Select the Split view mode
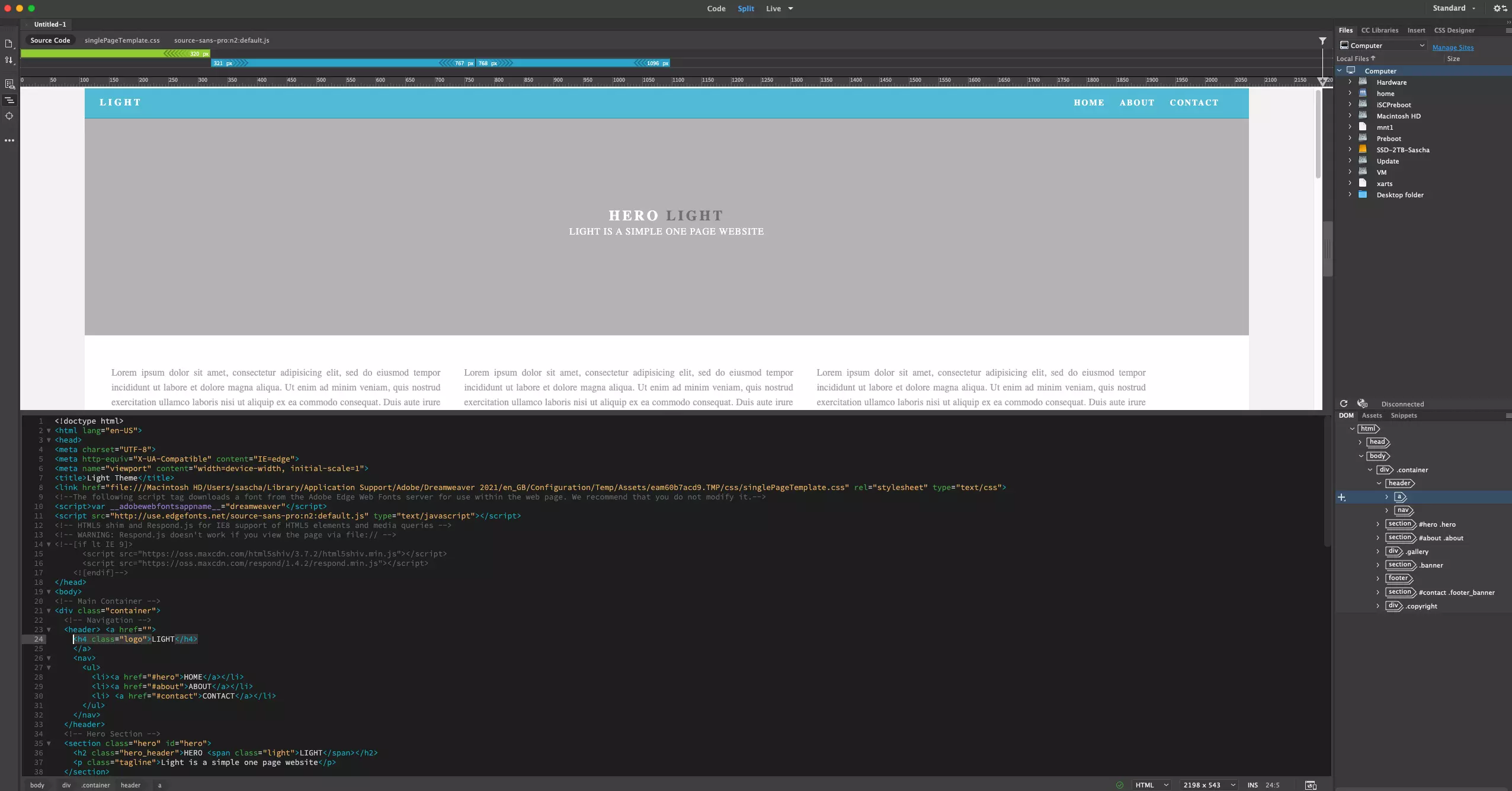This screenshot has height=791, width=1512. 746,8
